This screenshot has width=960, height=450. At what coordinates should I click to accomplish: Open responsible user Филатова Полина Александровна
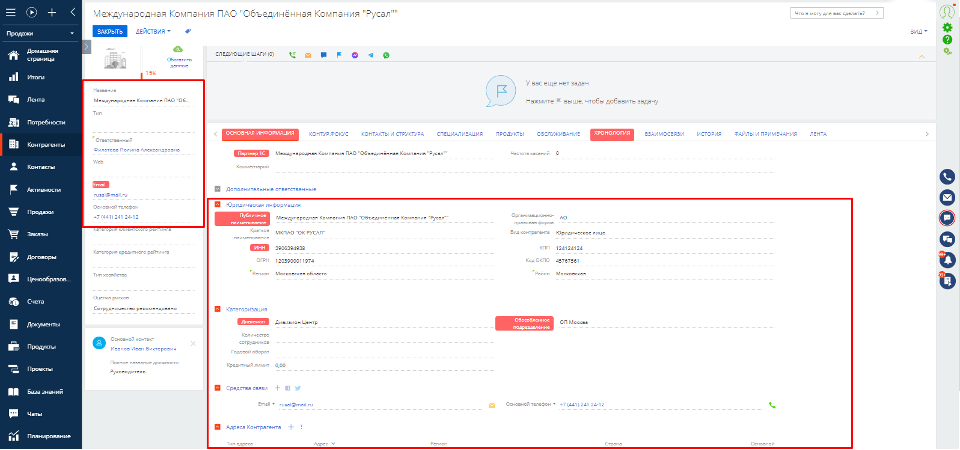point(137,150)
